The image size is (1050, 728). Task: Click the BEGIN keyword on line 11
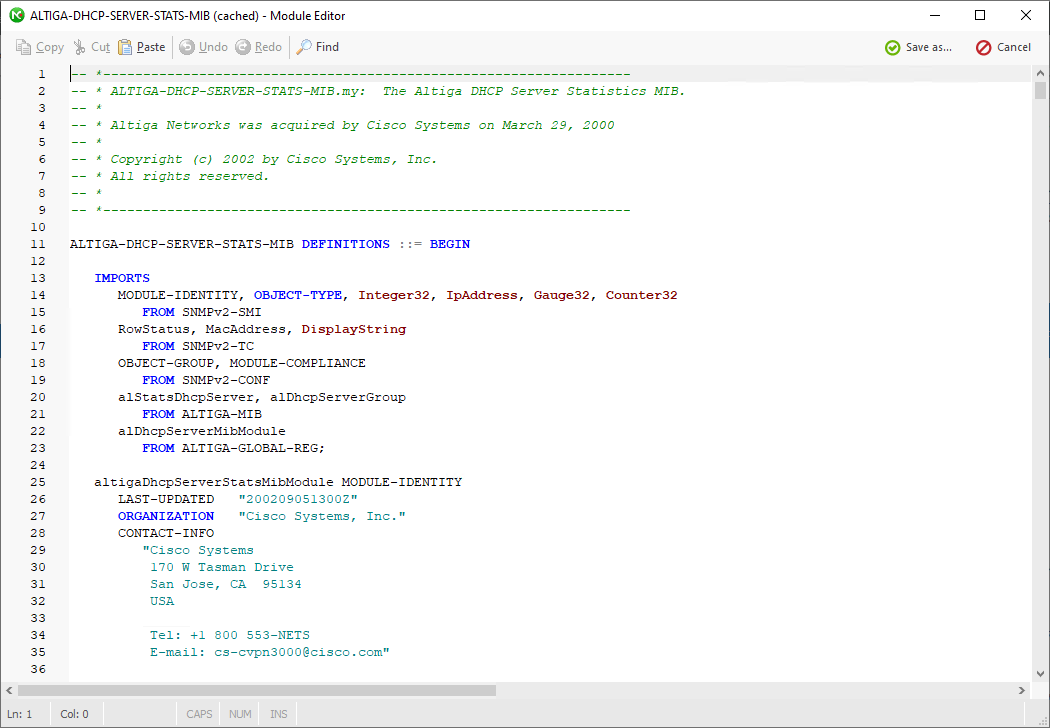pos(450,244)
